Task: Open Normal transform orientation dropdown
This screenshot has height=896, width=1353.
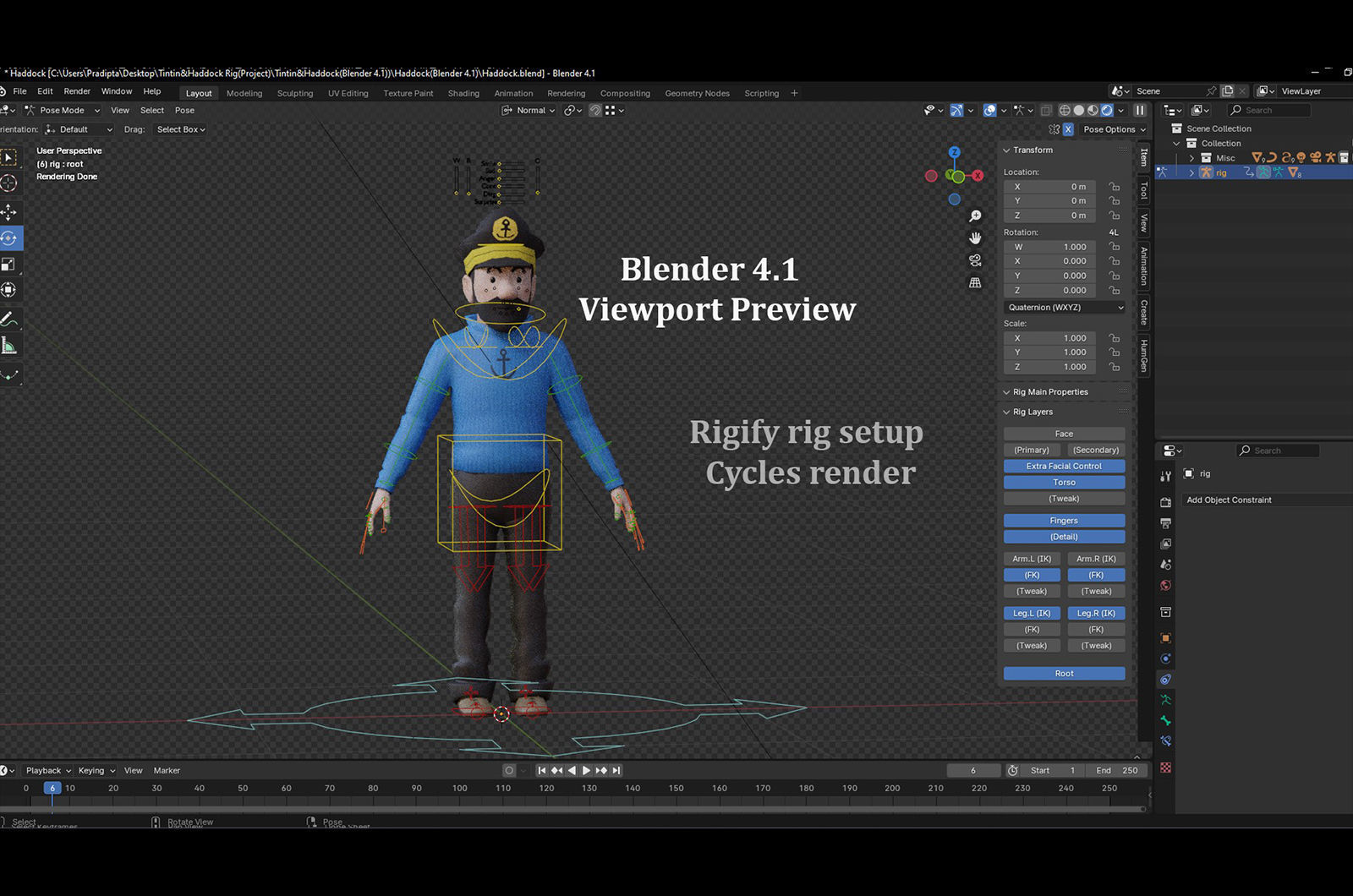Action: click(x=529, y=110)
